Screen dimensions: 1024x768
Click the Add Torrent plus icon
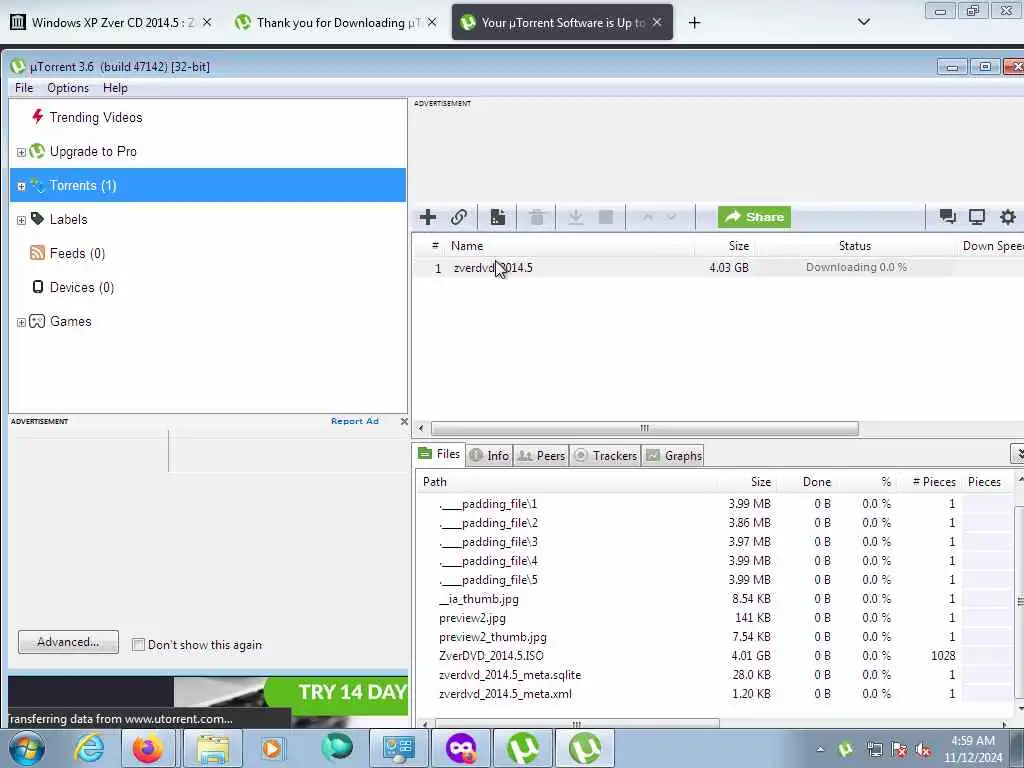click(x=428, y=217)
